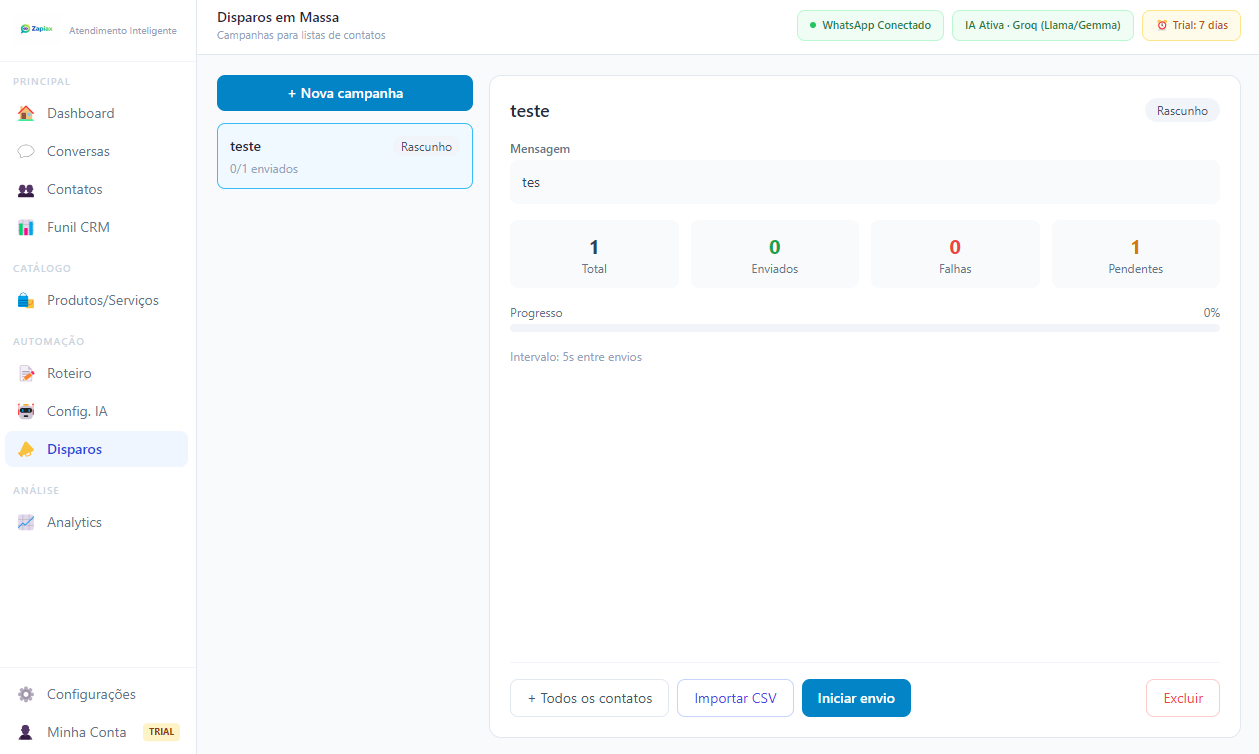Screen dimensions: 1259x754
Task: Select the teste campaign card
Action: pyautogui.click(x=345, y=157)
